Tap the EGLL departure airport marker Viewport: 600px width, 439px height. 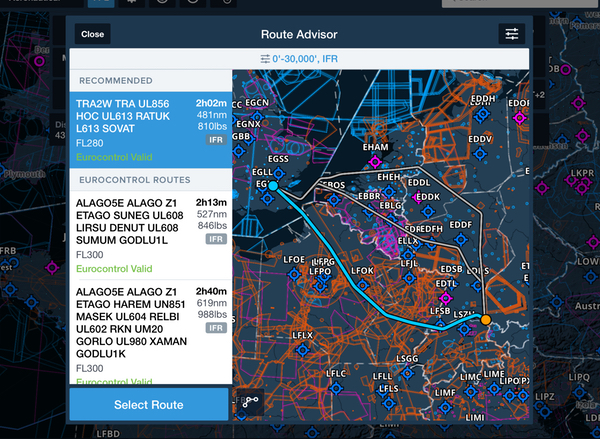click(272, 185)
